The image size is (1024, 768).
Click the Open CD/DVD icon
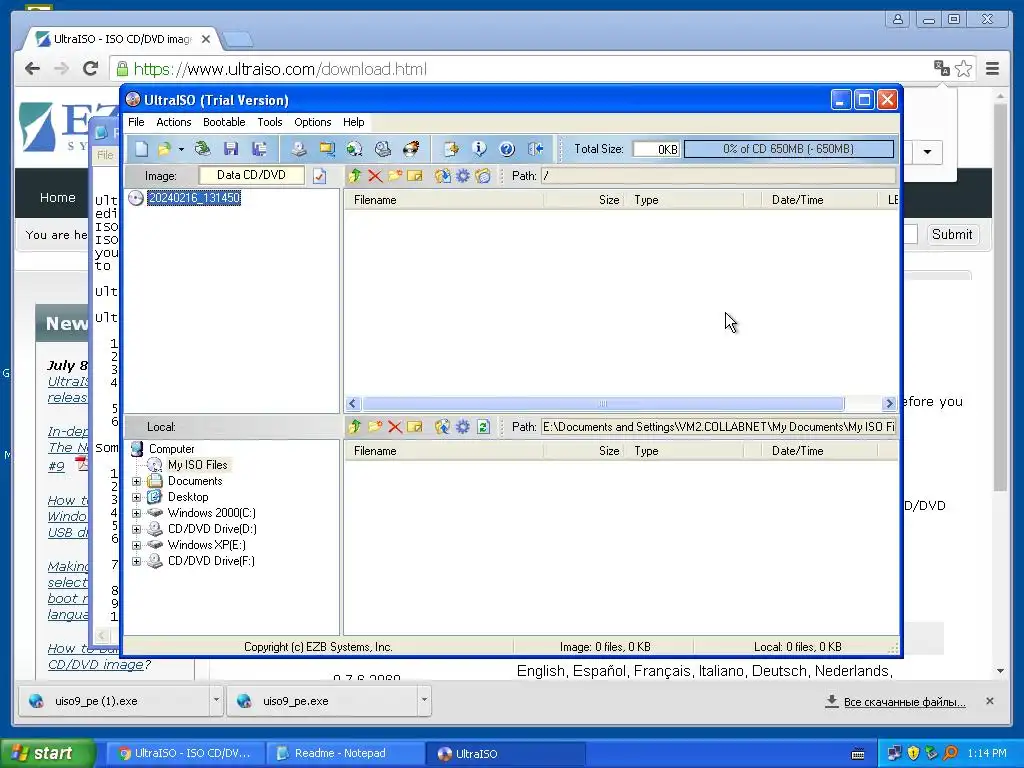[202, 149]
